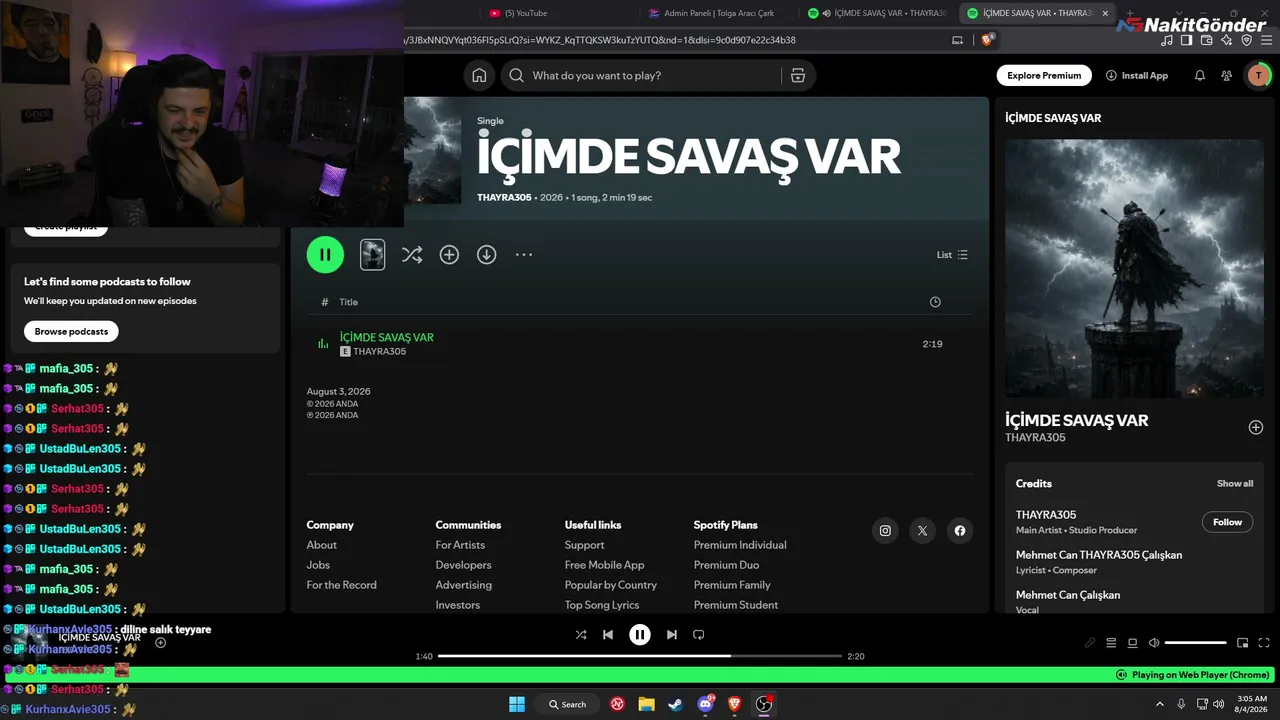Viewport: 1280px width, 720px height.
Task: Adjust the volume slider
Action: (x=1196, y=643)
